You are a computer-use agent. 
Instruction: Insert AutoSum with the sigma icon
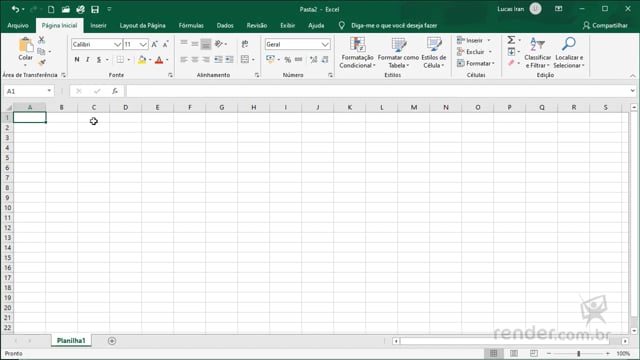[x=511, y=40]
